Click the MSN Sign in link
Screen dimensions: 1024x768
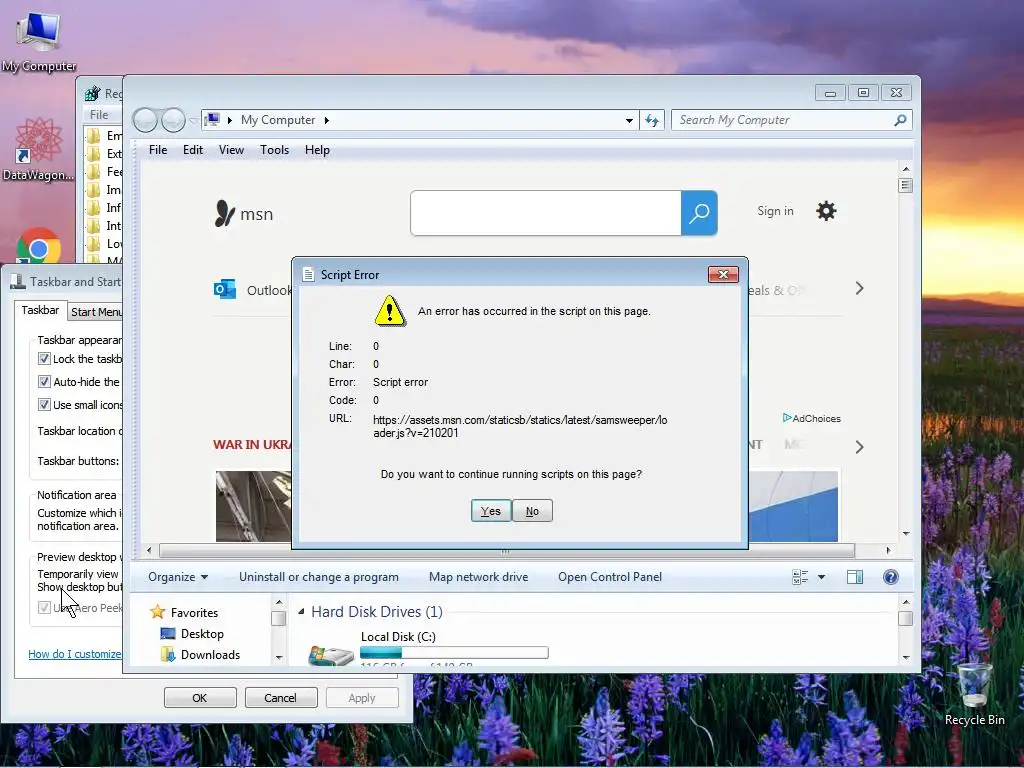point(775,211)
